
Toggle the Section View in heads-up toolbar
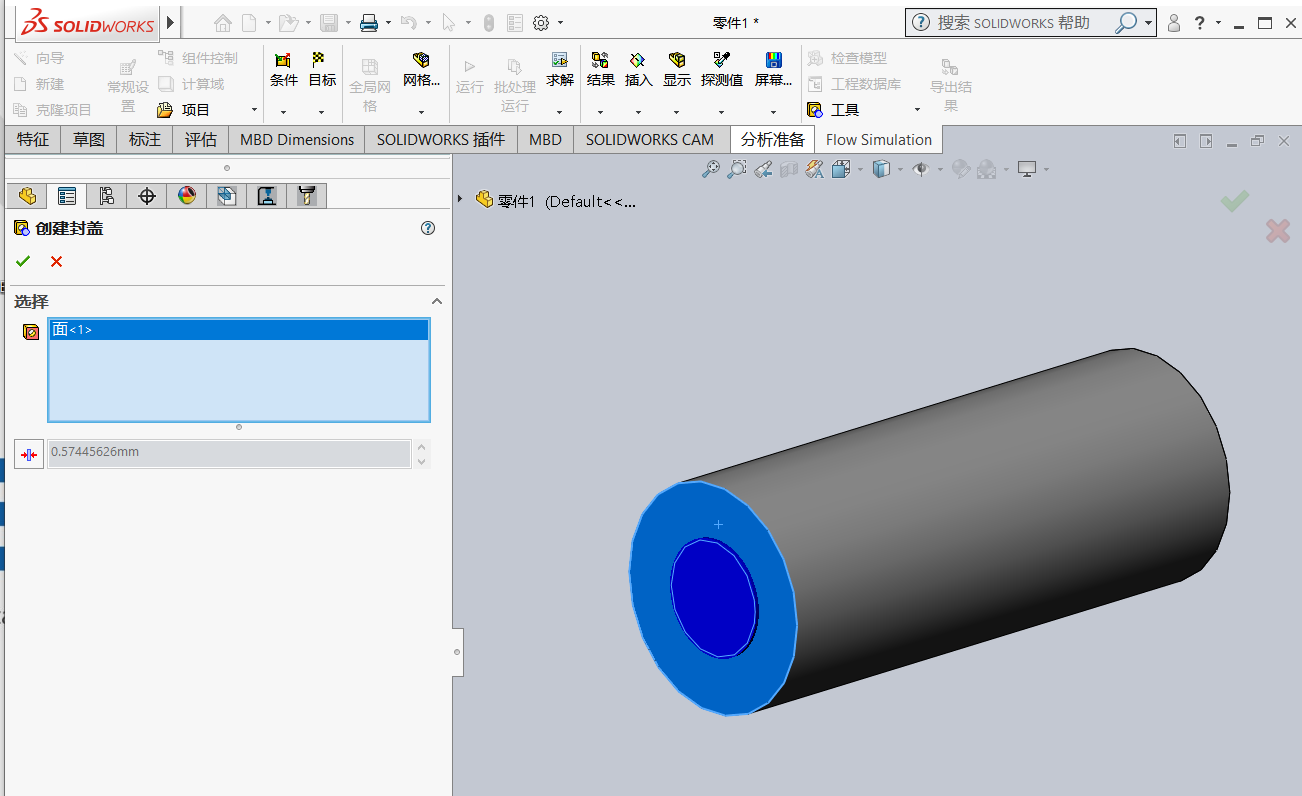(x=788, y=169)
